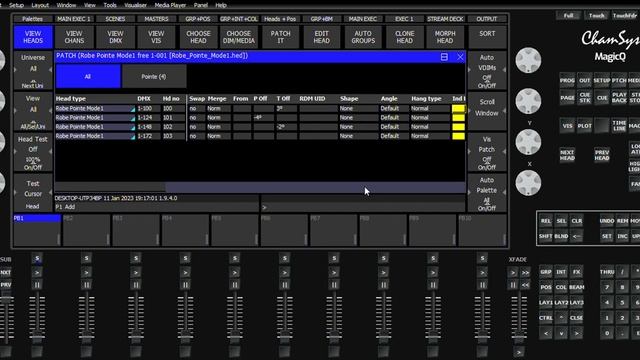The width and height of the screenshot is (640, 360).
Task: Click the left cursor key below CTRL
Action: click(x=546, y=333)
